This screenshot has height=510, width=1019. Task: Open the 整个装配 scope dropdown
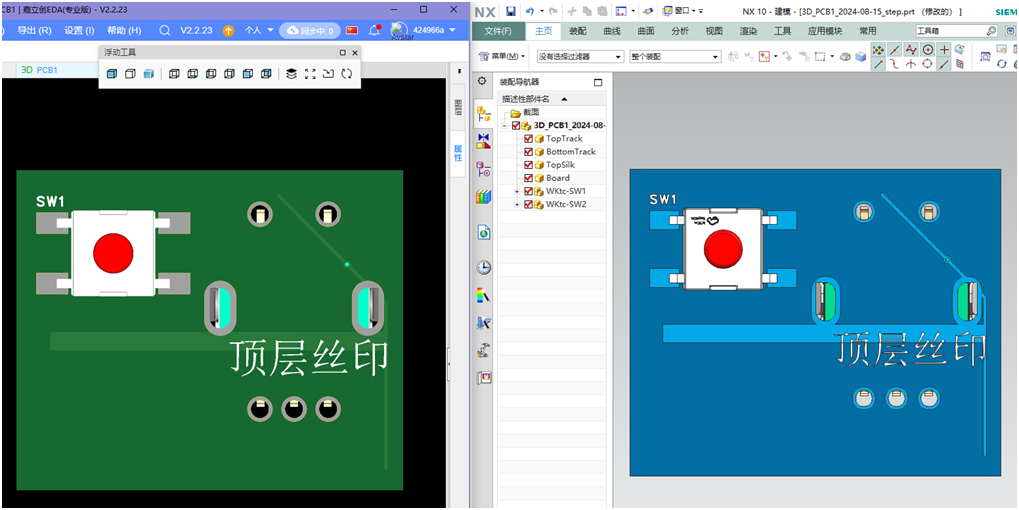click(673, 57)
